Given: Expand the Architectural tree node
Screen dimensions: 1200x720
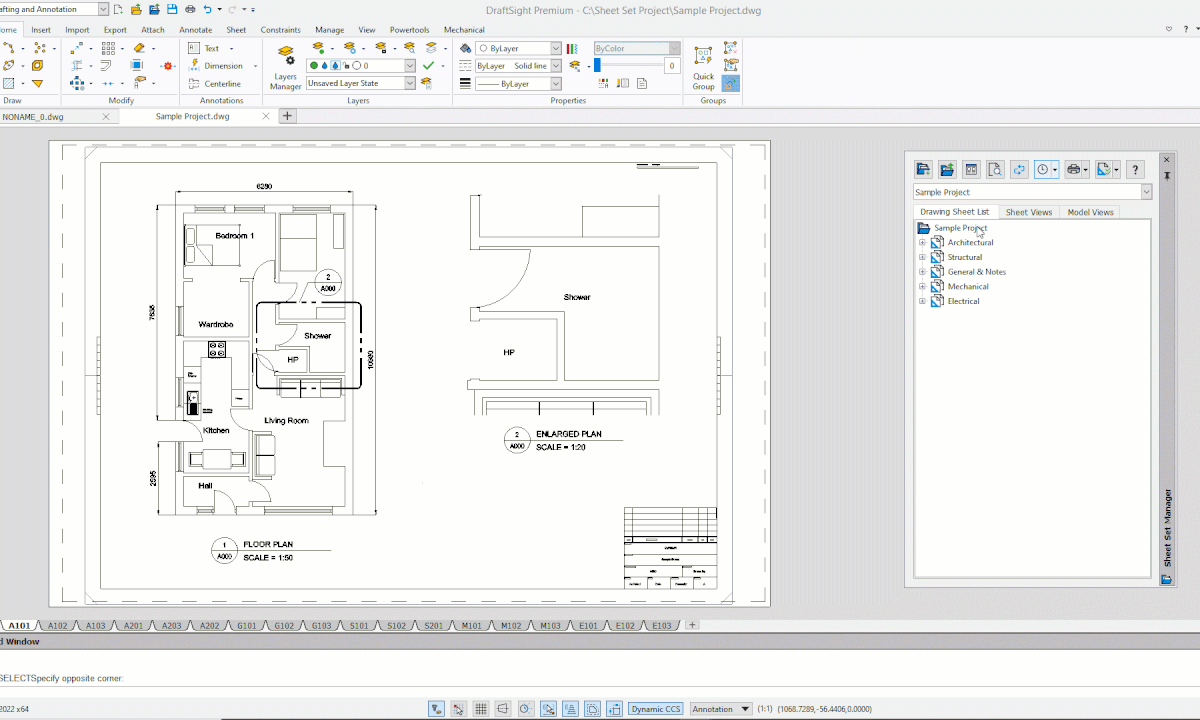Looking at the screenshot, I should coord(922,242).
